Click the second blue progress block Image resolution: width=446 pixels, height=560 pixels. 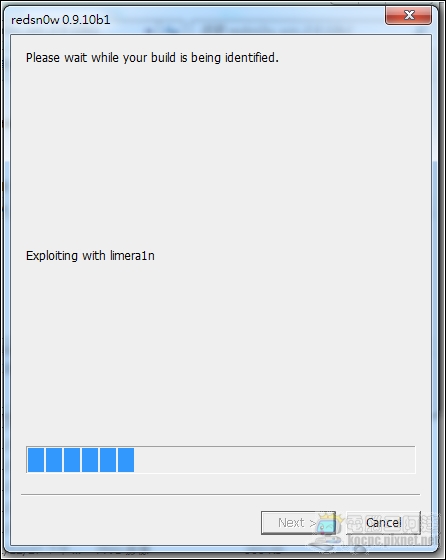(54, 460)
